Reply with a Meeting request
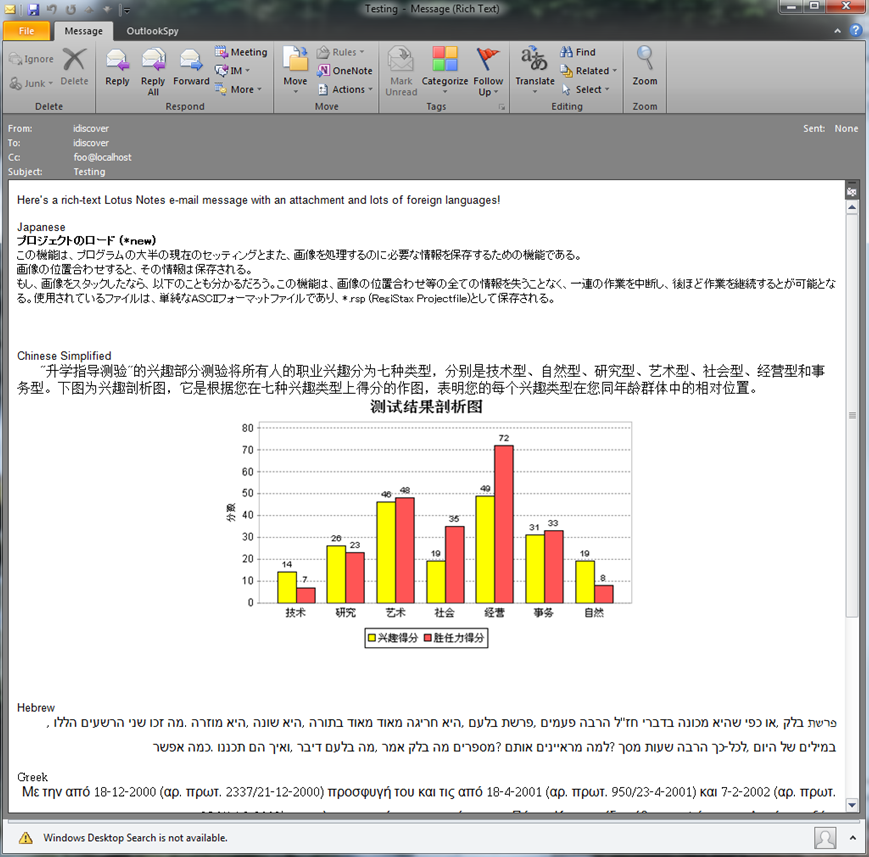This screenshot has width=869, height=857. [x=241, y=52]
